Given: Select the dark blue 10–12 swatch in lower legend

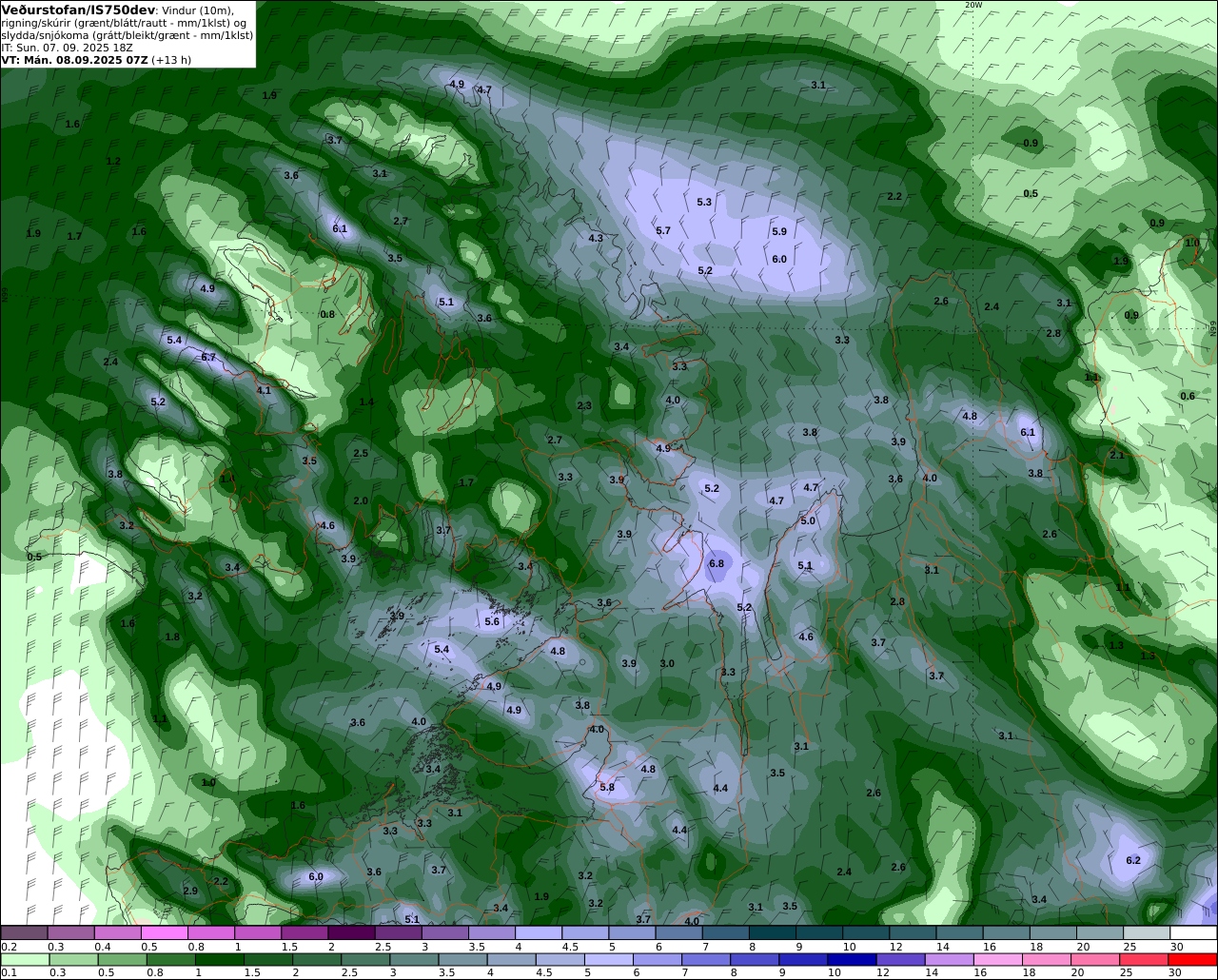Looking at the screenshot, I should tap(850, 960).
